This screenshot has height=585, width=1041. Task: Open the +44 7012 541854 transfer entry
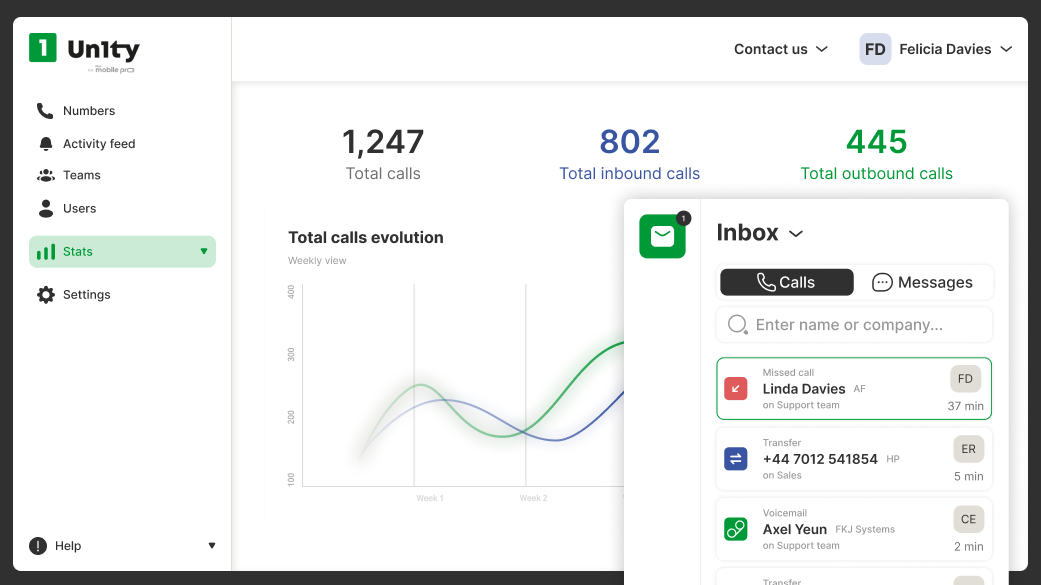click(854, 459)
